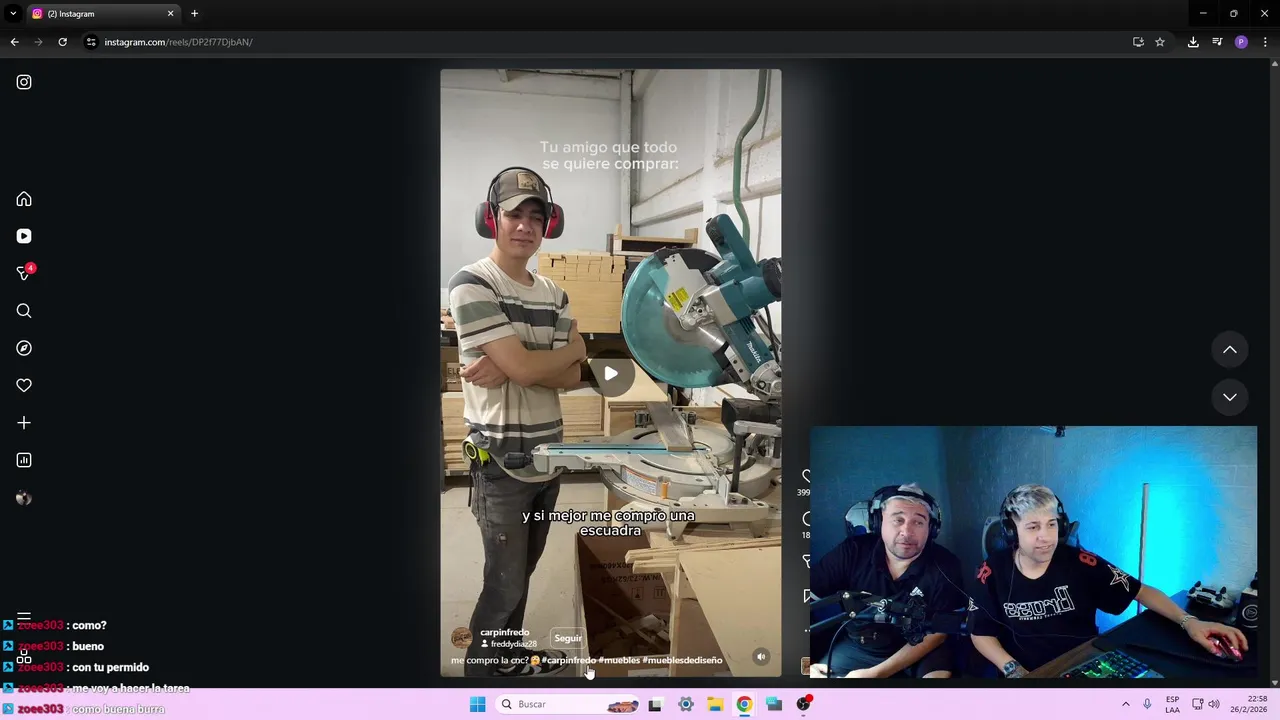Open Chrome media controls icon
The image size is (1280, 720).
[1217, 42]
